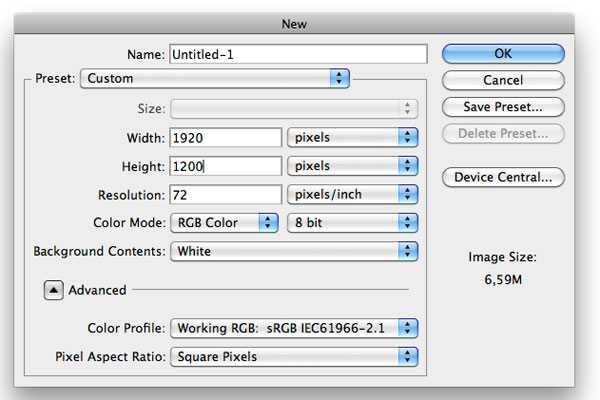Open the Color Profile dropdown

294,328
